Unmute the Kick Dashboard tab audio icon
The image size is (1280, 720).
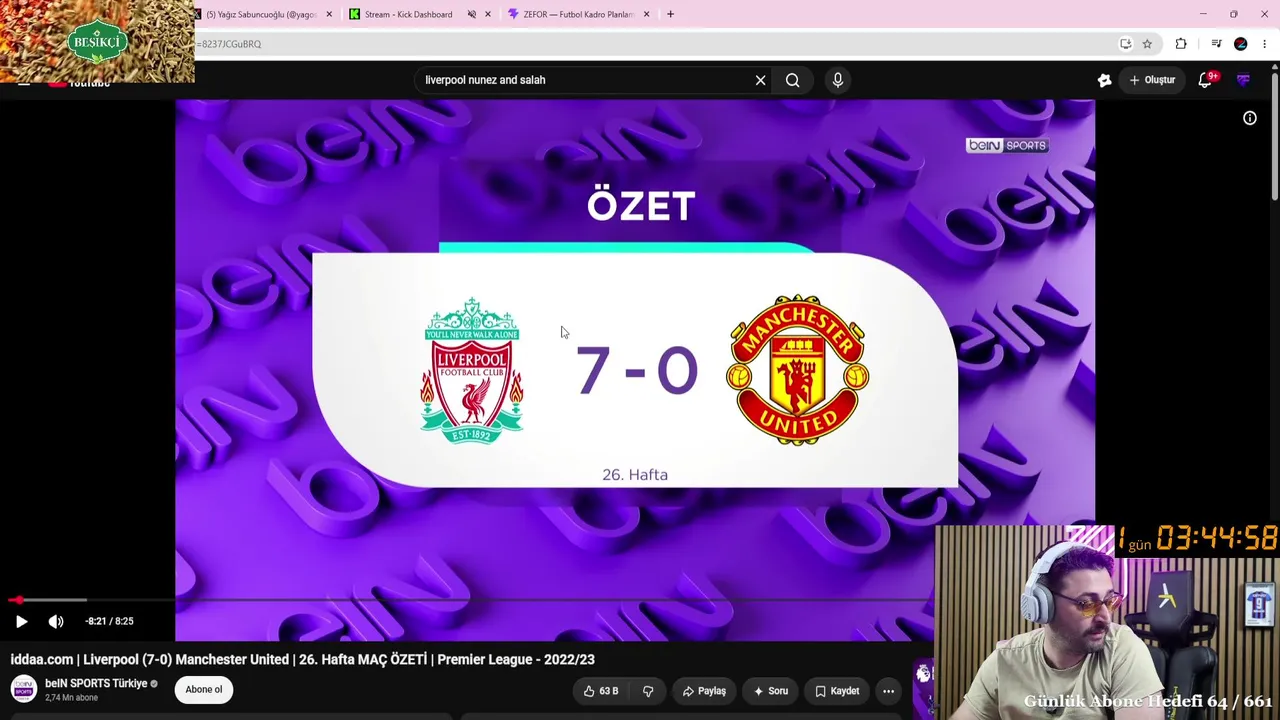pyautogui.click(x=472, y=14)
